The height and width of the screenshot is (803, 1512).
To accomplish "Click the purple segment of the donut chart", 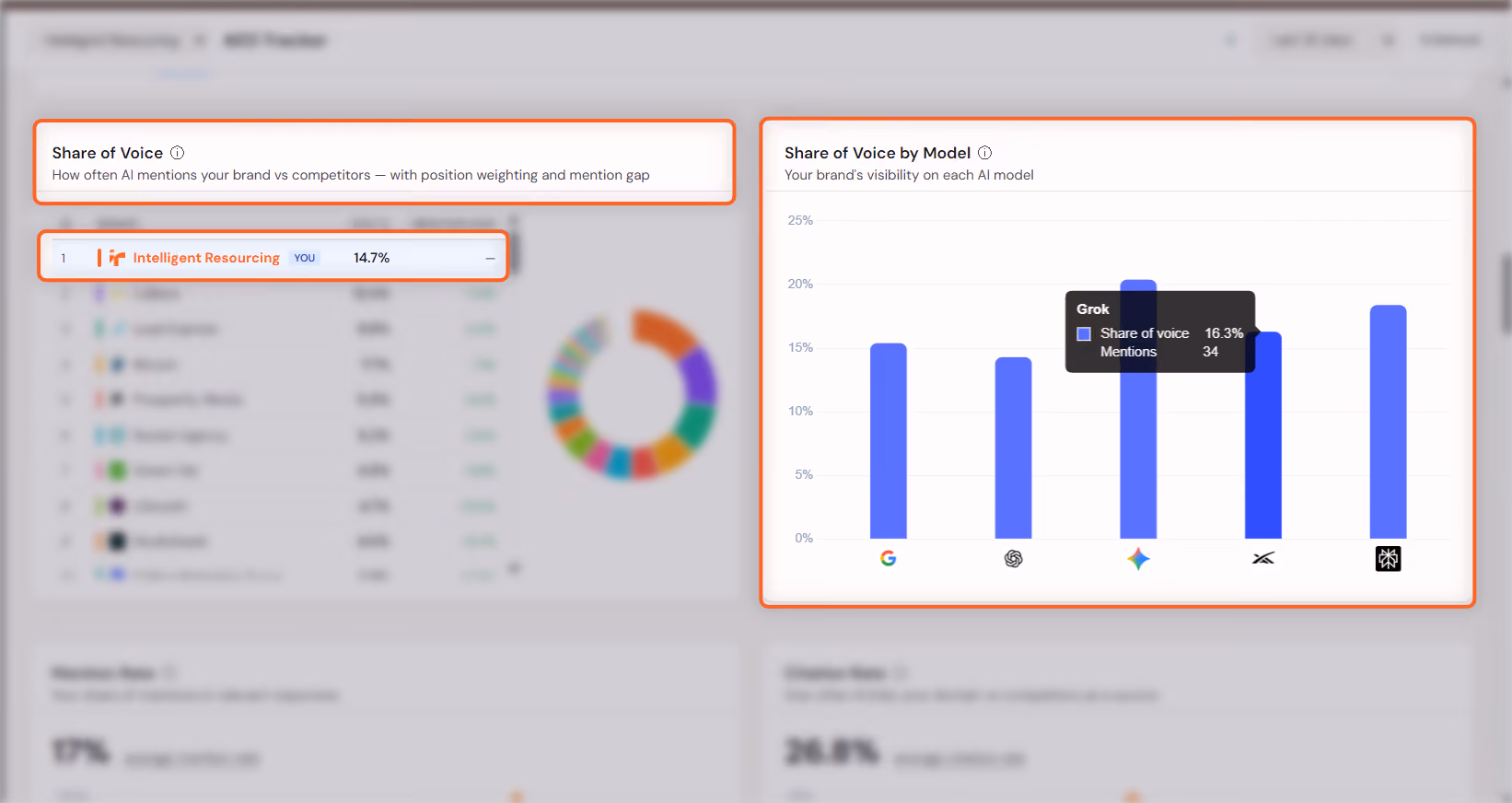I will 701,375.
